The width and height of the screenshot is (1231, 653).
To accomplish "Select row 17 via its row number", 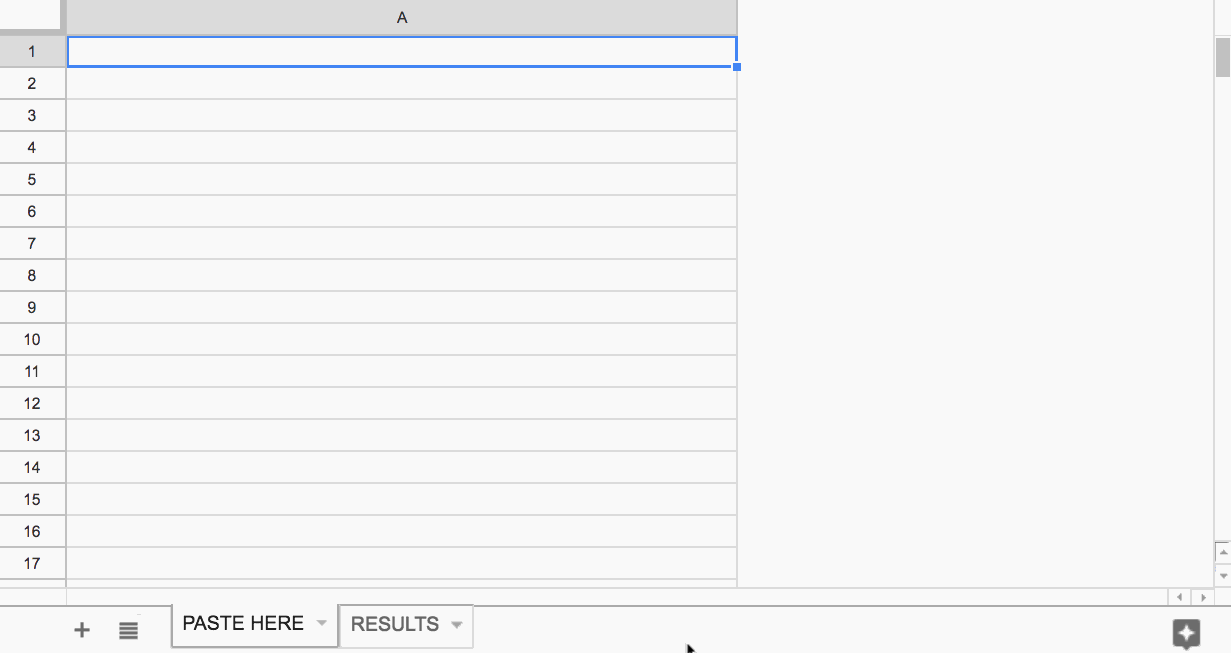I will coord(32,564).
